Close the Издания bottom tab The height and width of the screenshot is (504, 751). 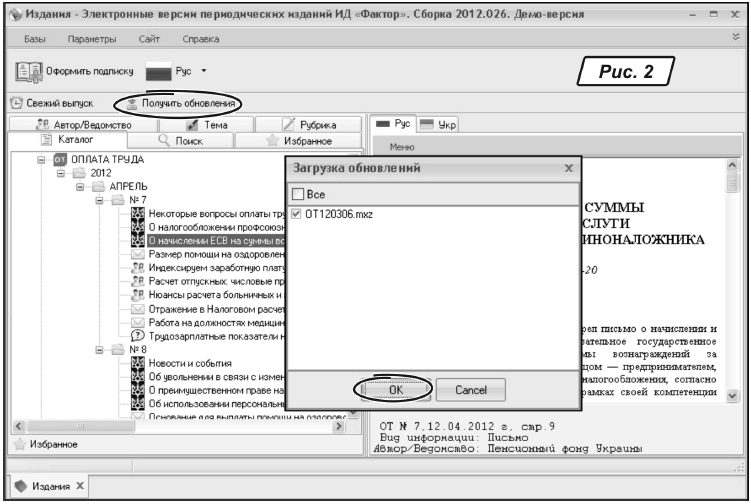tap(81, 485)
